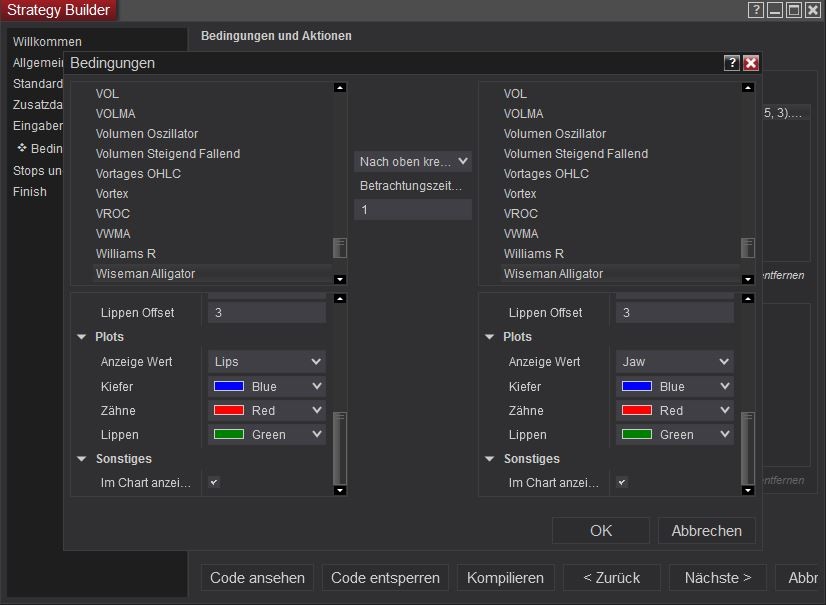
Task: Go to Finish step in sidebar
Action: pos(30,192)
